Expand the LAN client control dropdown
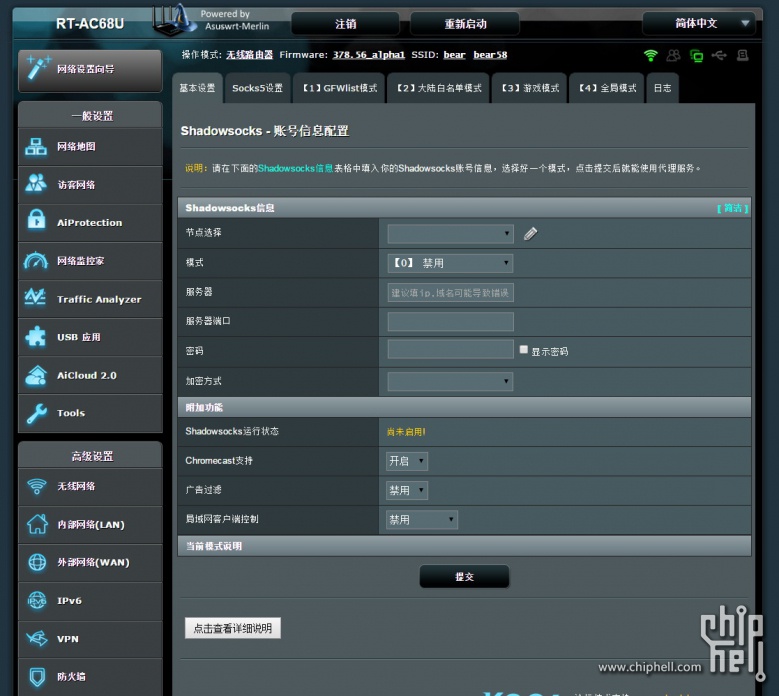The width and height of the screenshot is (779, 696). 422,520
